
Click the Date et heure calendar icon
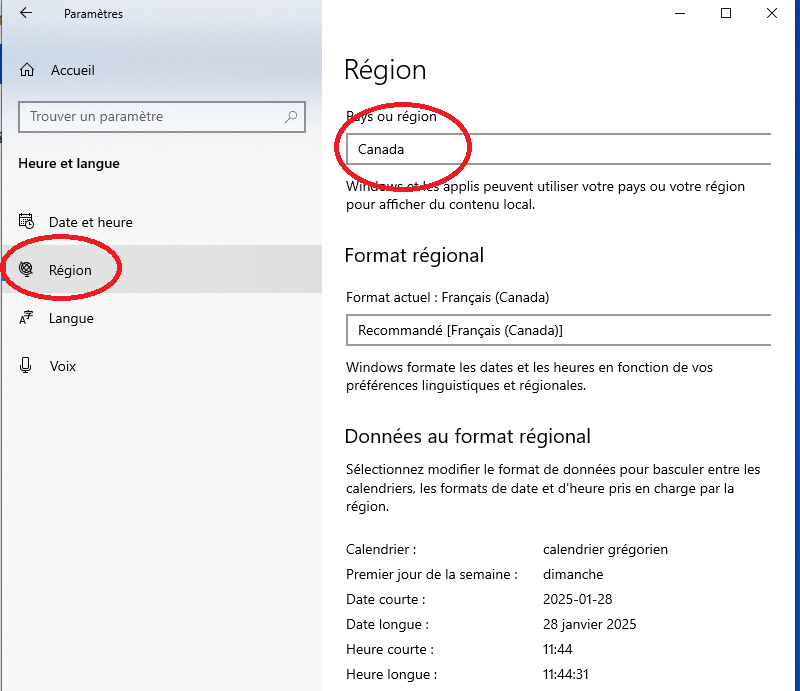coord(27,221)
